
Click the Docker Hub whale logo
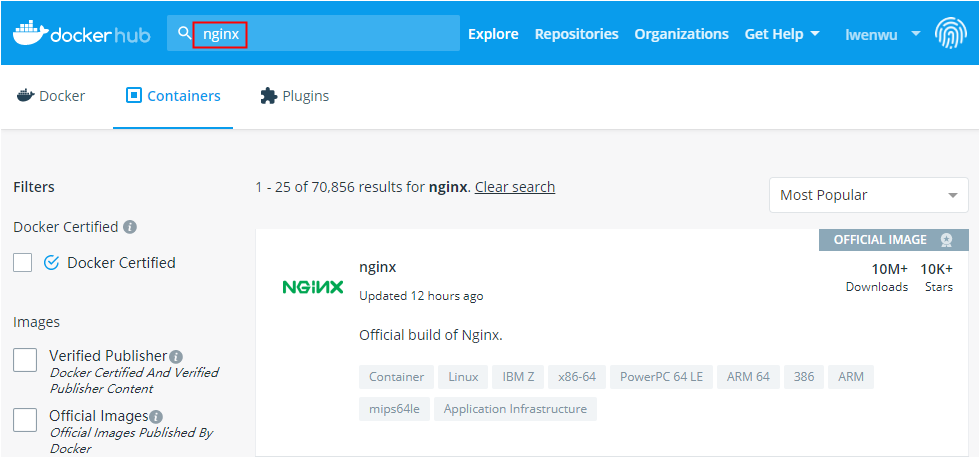coord(29,33)
